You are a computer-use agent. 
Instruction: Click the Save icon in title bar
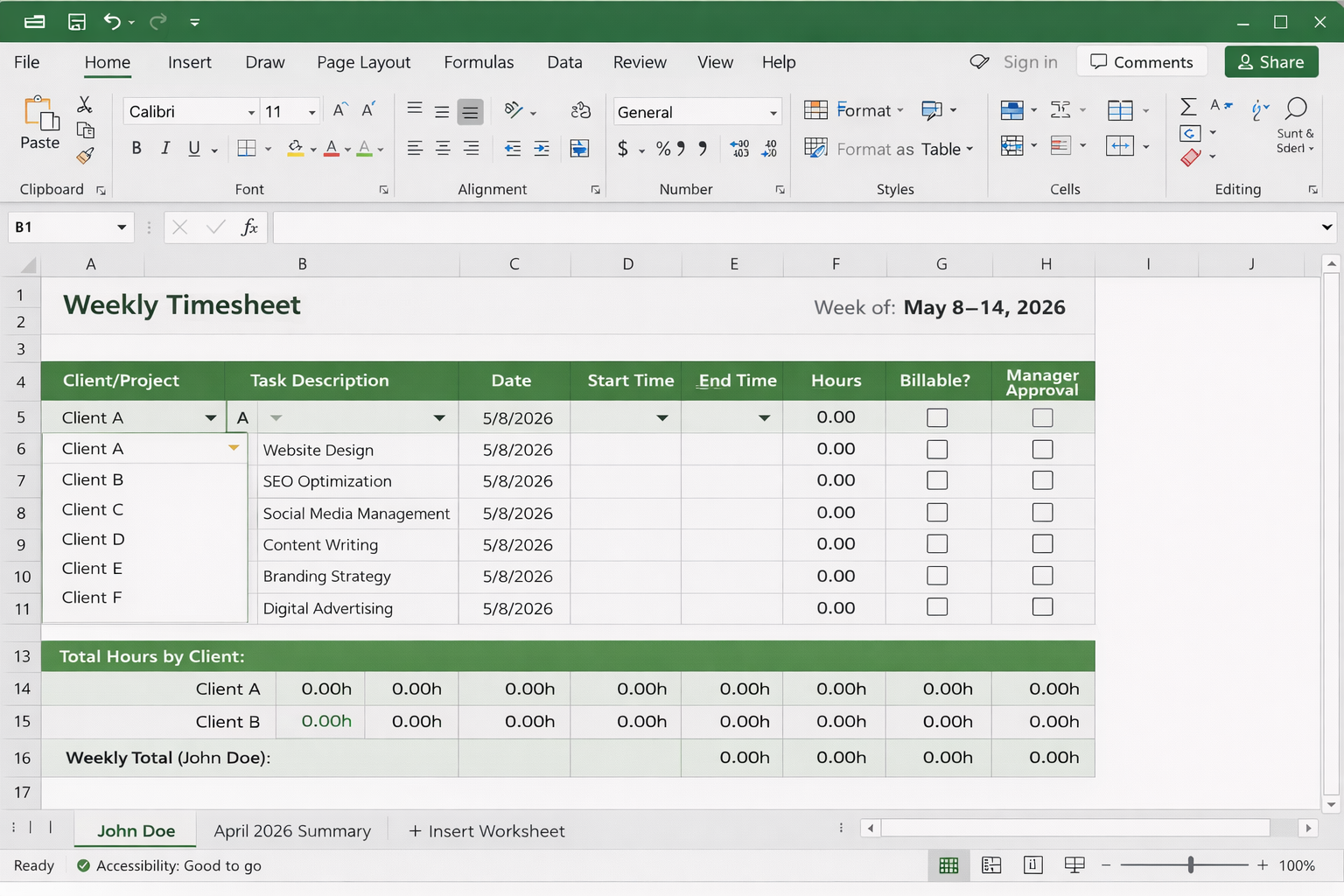pos(77,22)
